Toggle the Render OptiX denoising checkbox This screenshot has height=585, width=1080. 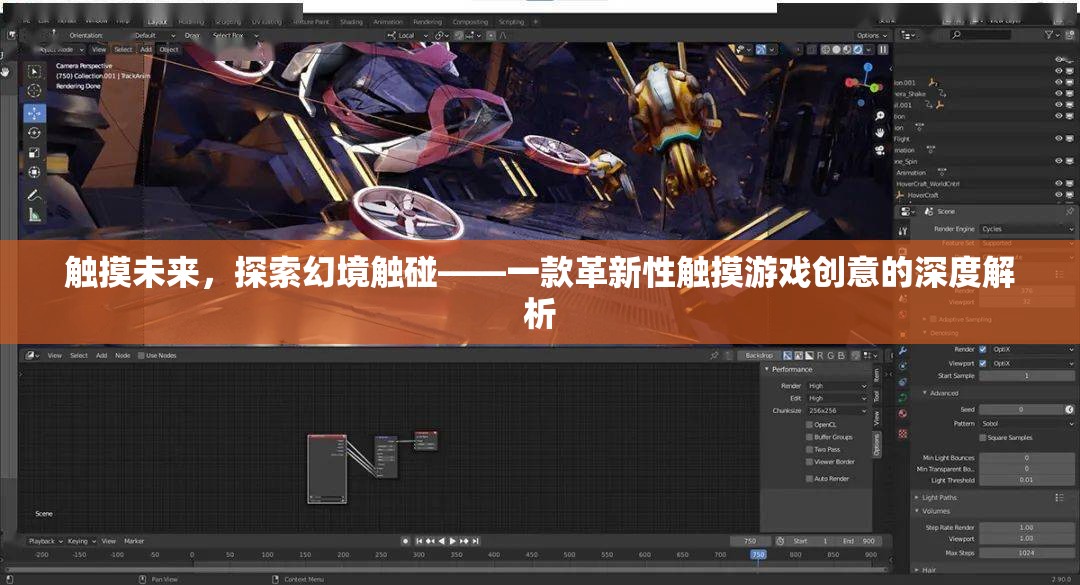click(x=983, y=349)
